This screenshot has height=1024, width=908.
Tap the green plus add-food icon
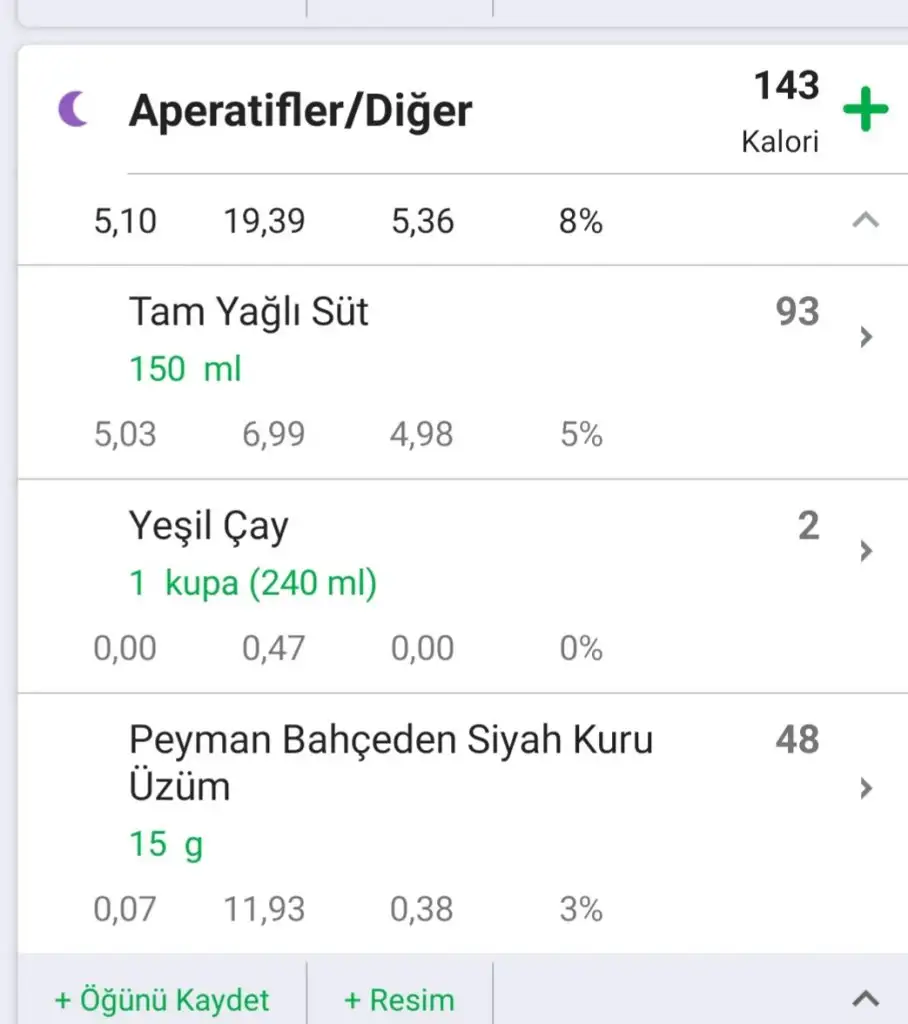(865, 109)
